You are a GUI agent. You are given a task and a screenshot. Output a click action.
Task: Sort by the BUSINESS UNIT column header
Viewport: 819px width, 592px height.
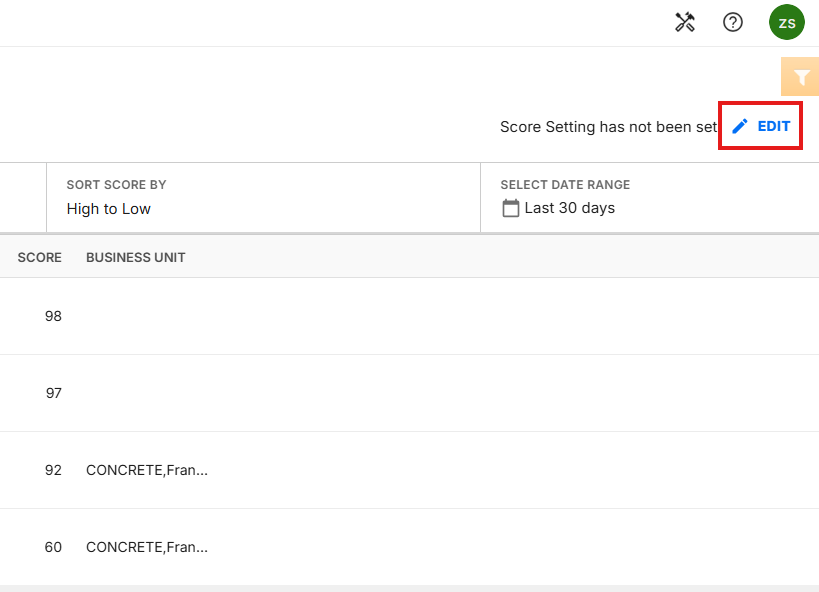click(135, 257)
